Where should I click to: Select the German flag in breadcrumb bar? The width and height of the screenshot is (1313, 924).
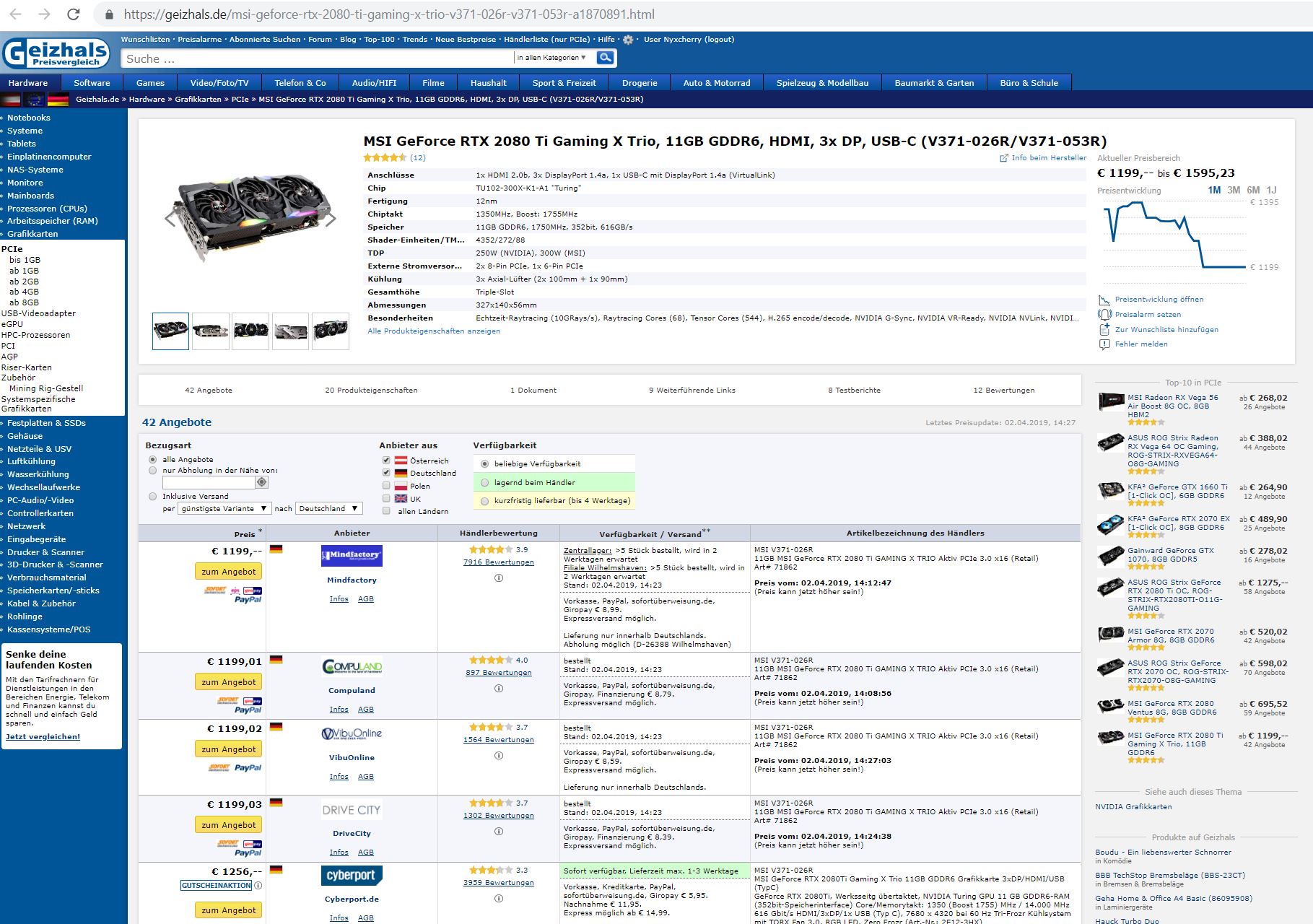pyautogui.click(x=58, y=100)
